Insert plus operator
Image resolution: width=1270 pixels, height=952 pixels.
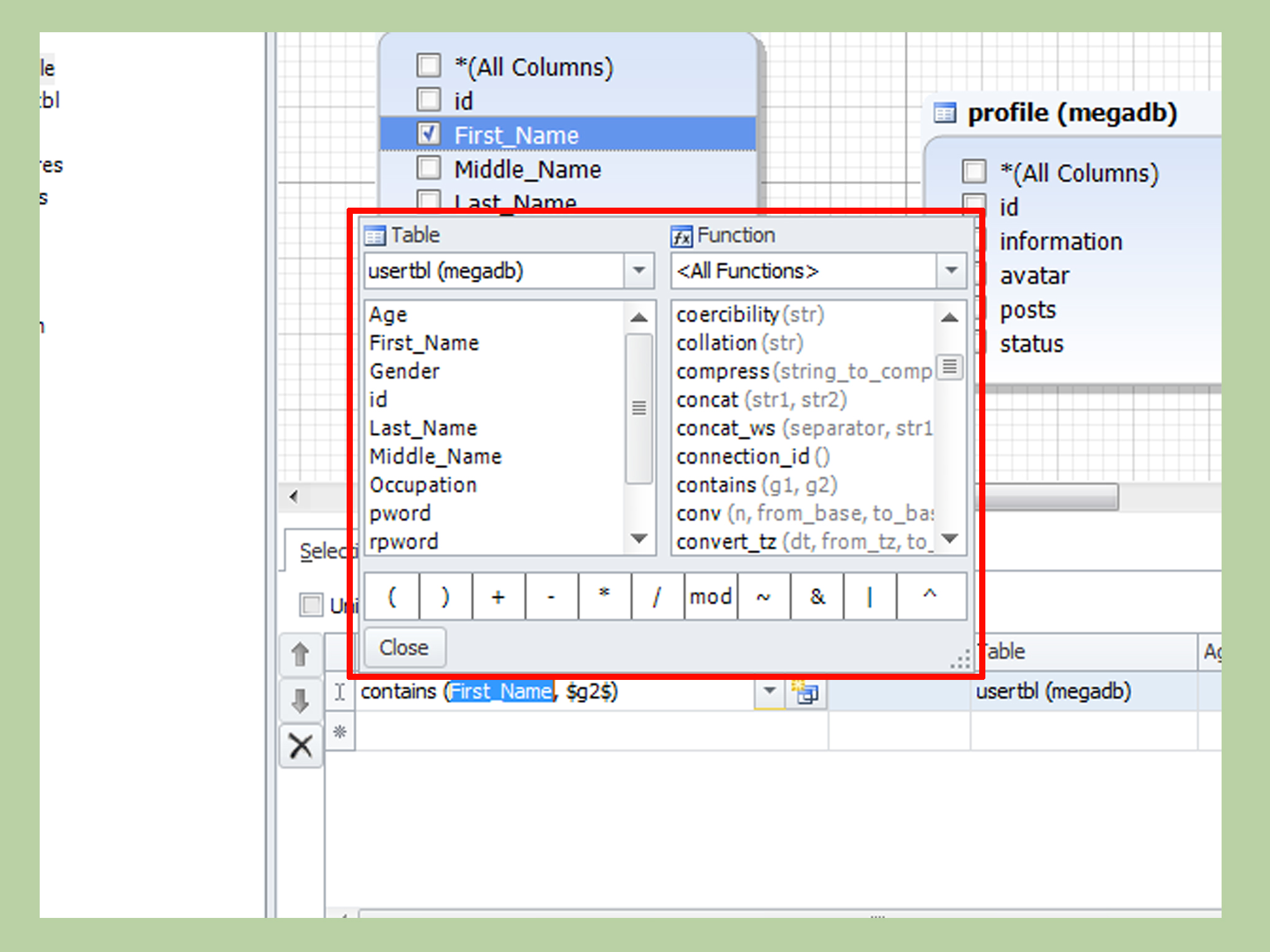[x=499, y=597]
